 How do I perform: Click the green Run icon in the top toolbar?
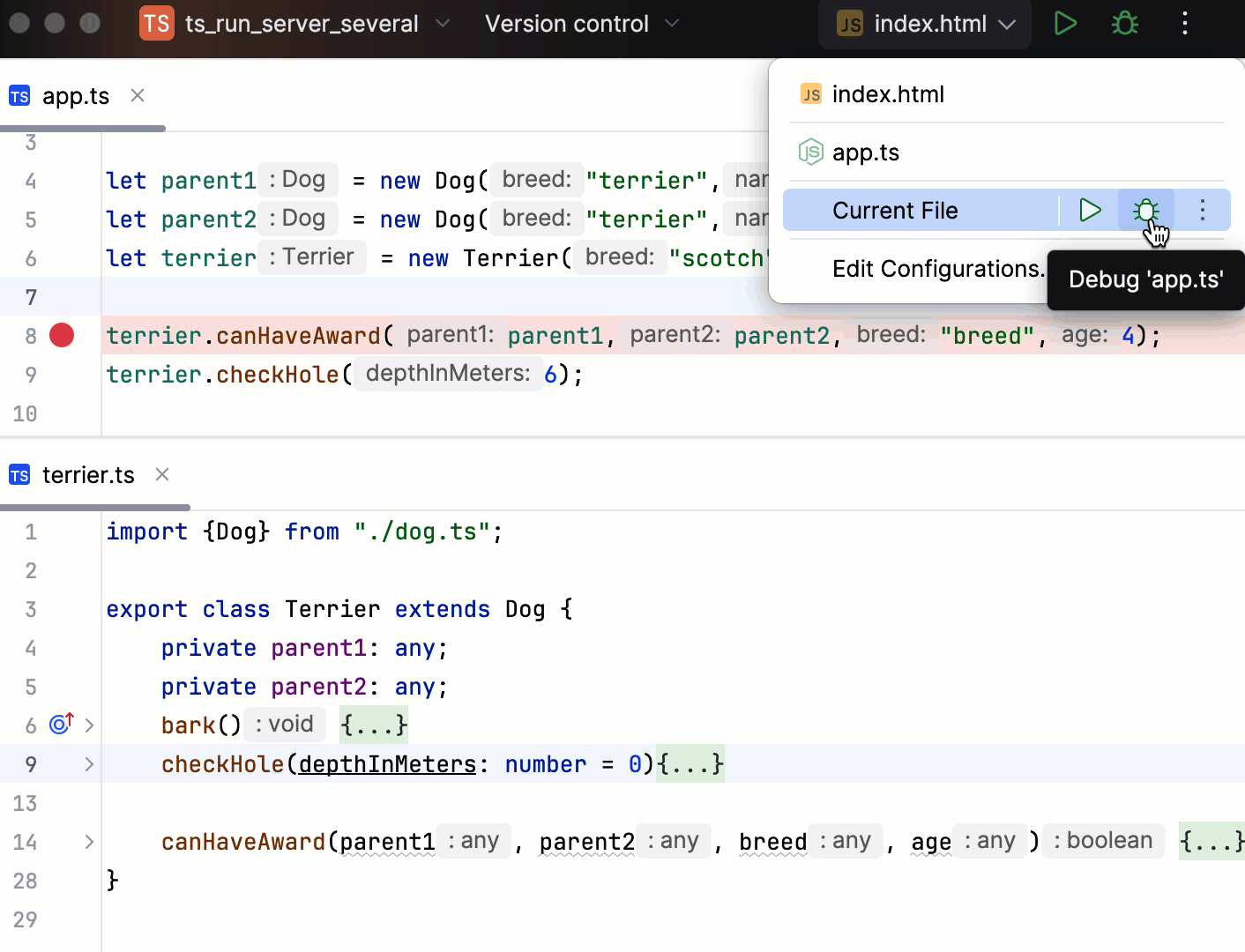click(1064, 24)
